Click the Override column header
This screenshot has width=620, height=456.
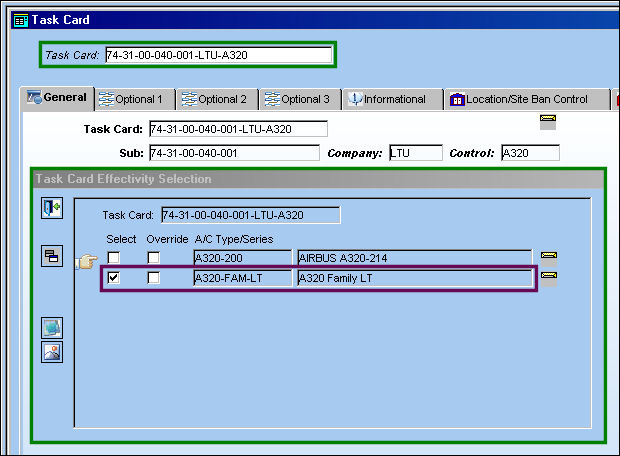(167, 239)
